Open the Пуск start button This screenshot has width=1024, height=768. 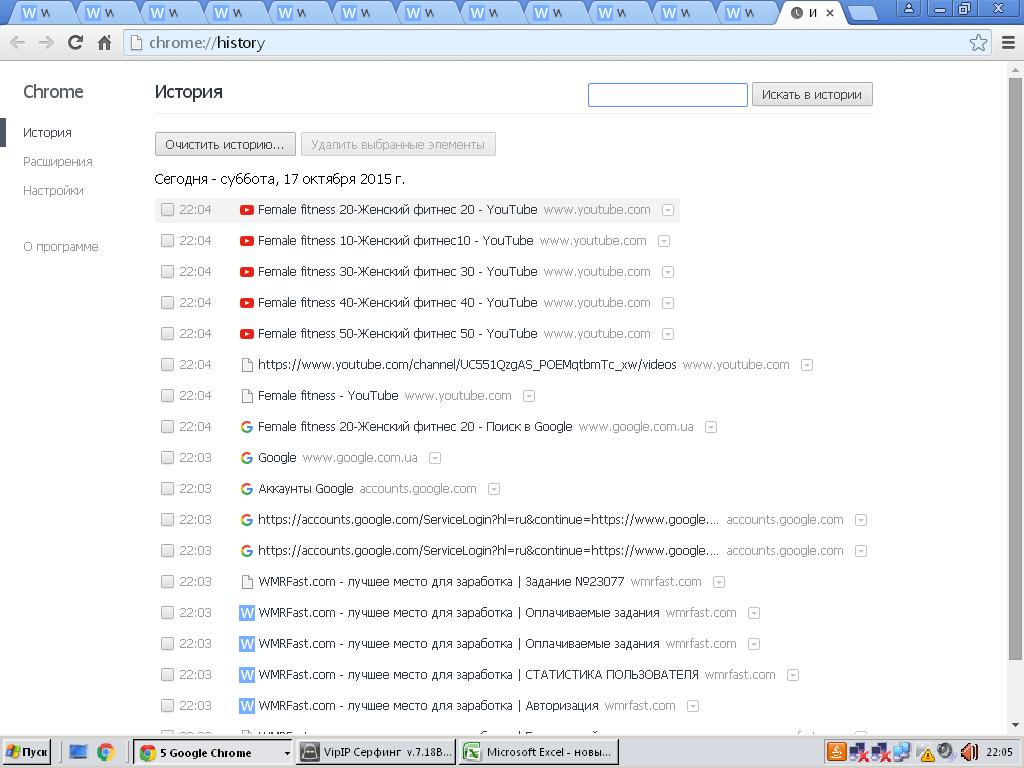pos(27,752)
